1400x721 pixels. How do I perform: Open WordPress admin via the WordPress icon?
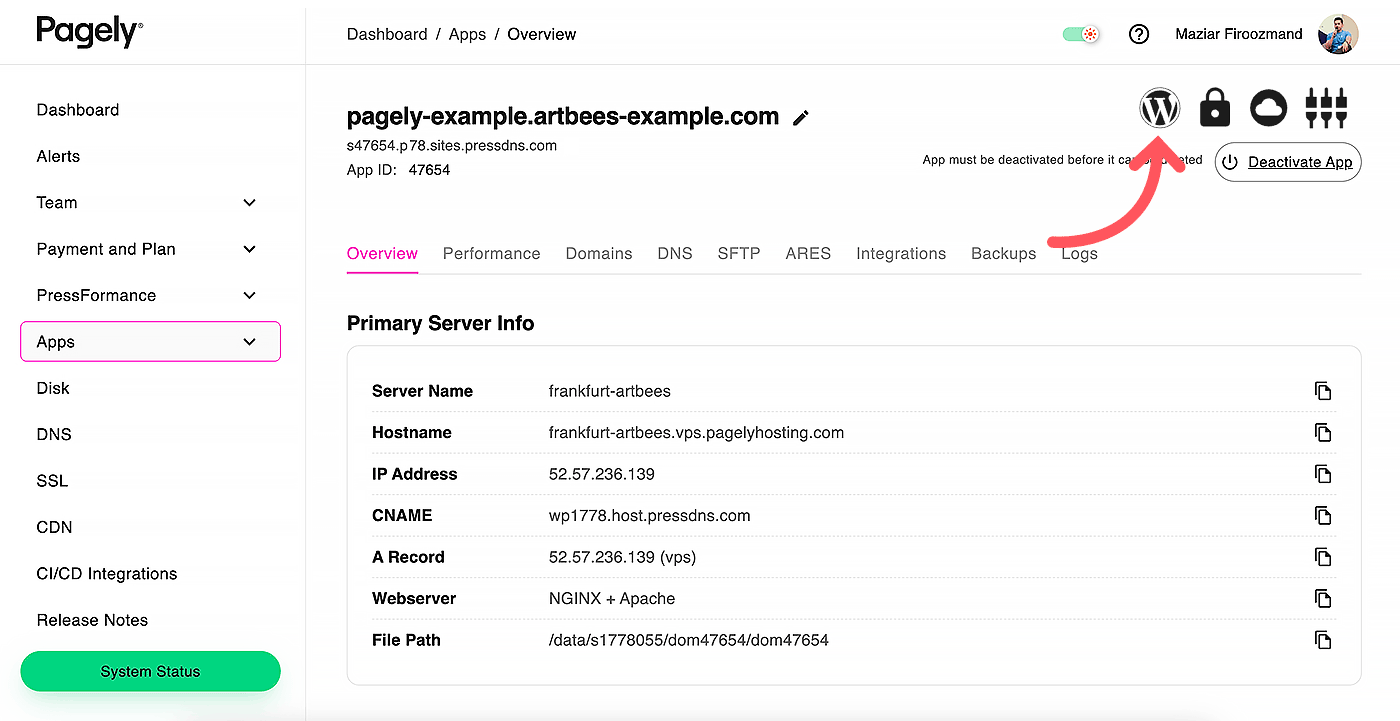(x=1160, y=107)
